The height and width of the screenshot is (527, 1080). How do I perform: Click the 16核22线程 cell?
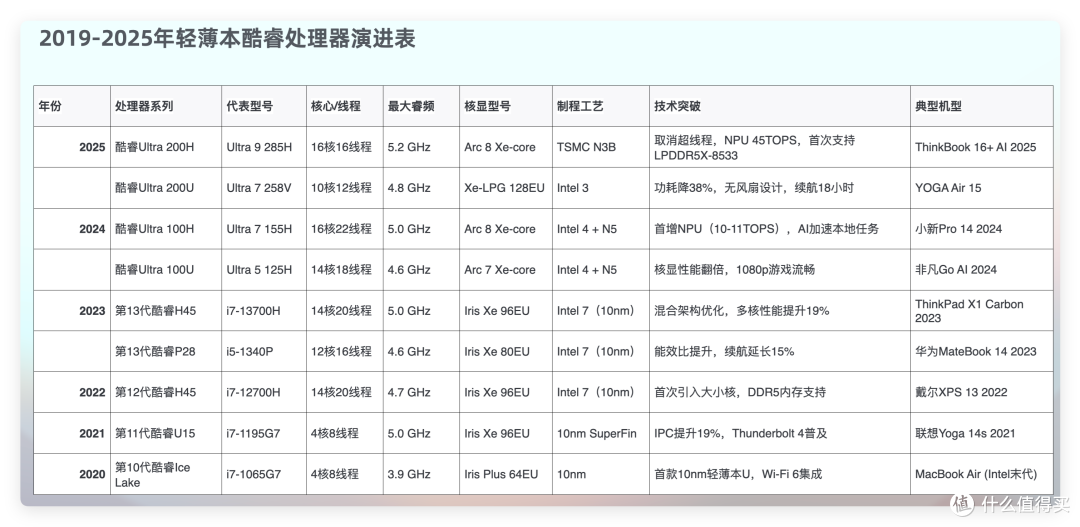(344, 229)
